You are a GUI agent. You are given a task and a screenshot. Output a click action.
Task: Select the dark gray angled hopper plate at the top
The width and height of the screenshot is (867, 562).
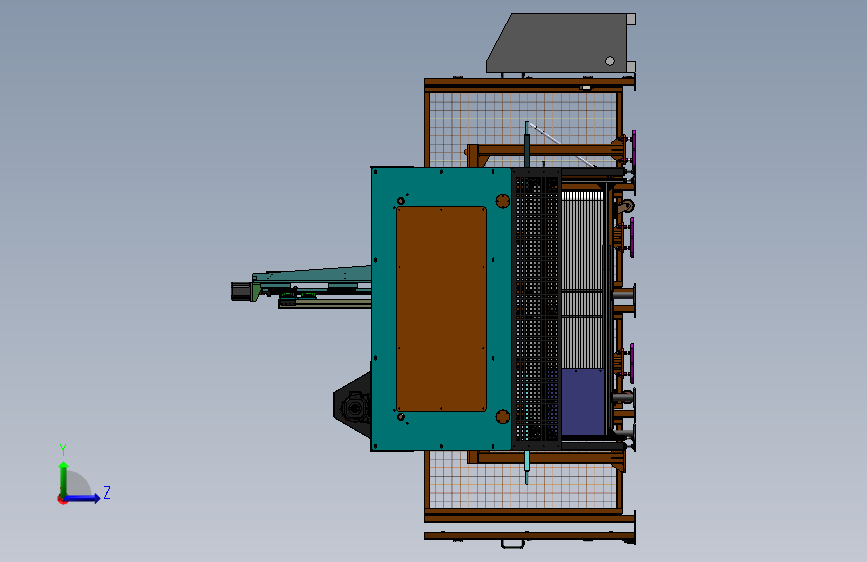[557, 43]
